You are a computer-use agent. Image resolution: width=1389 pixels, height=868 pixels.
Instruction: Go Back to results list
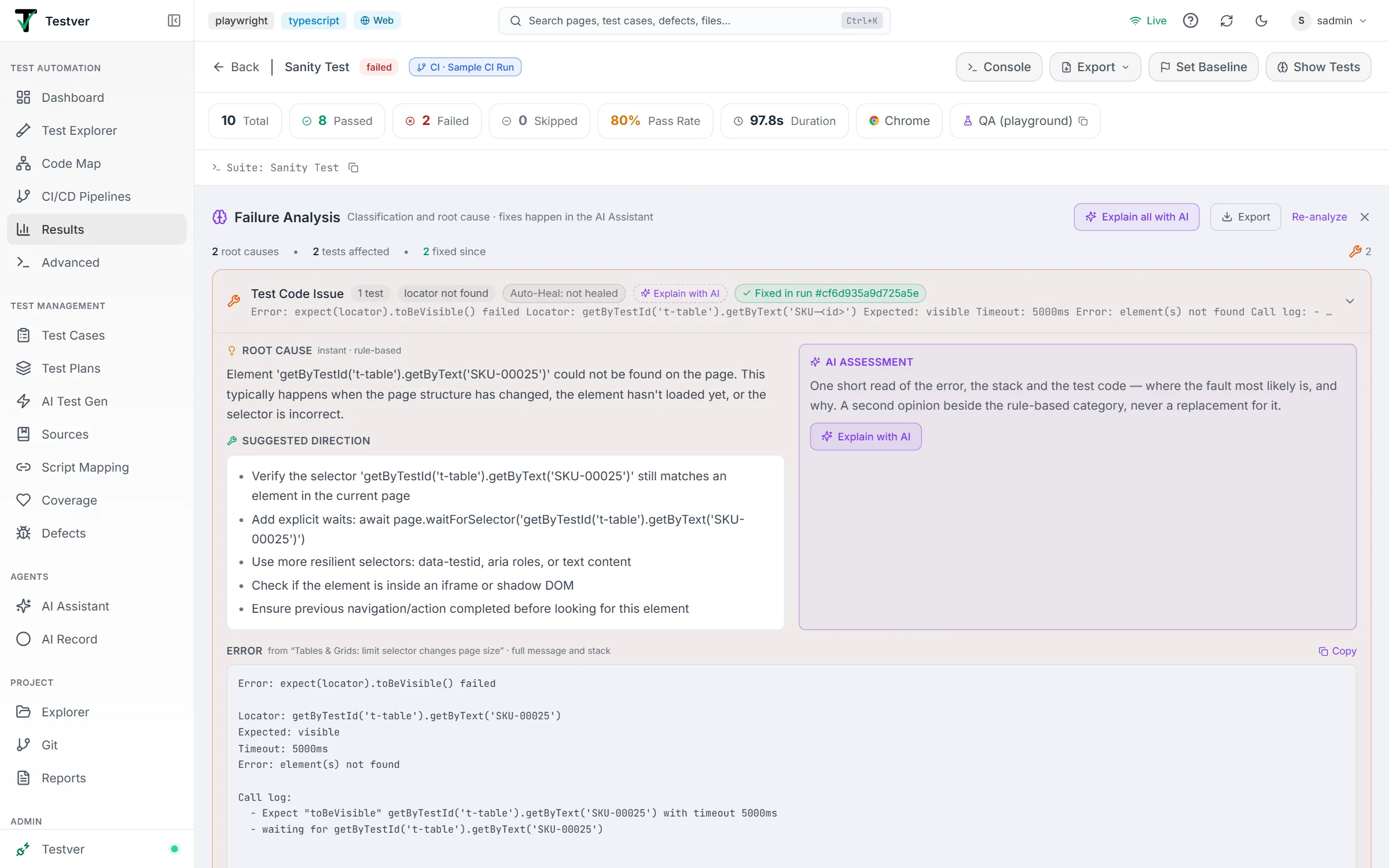pyautogui.click(x=236, y=67)
